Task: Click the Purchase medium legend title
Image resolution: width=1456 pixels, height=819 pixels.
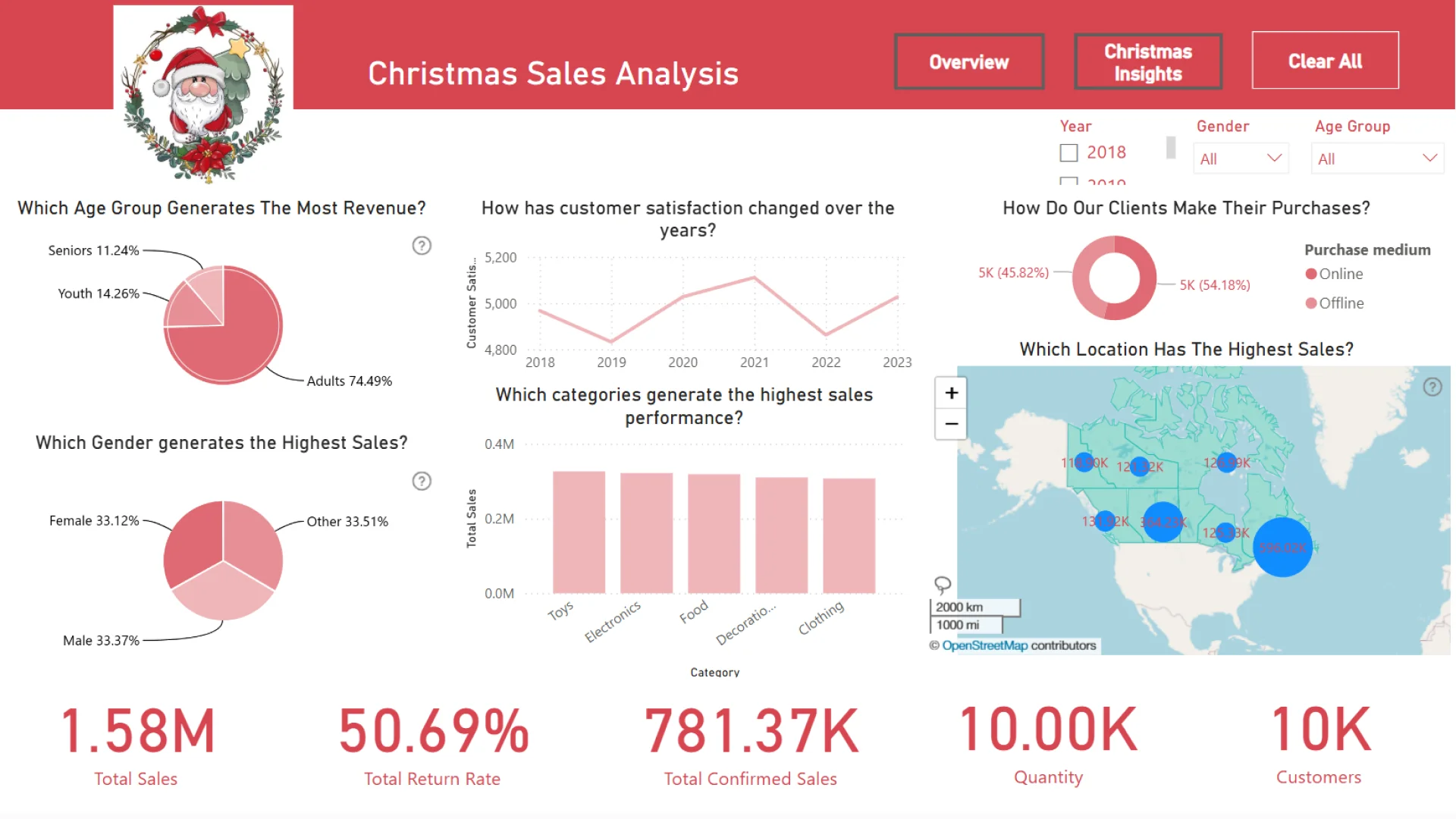Action: (1367, 249)
